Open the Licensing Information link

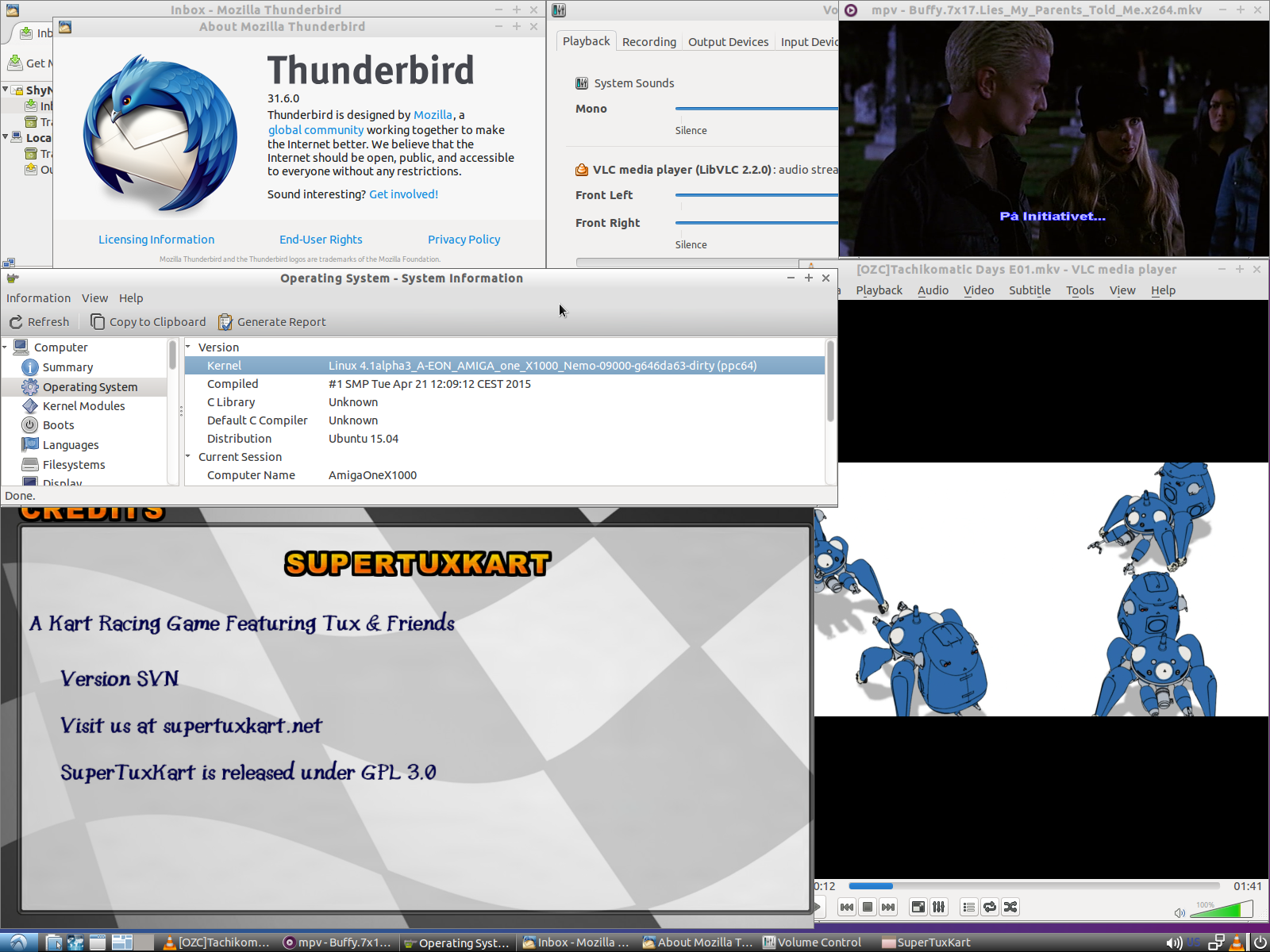156,240
